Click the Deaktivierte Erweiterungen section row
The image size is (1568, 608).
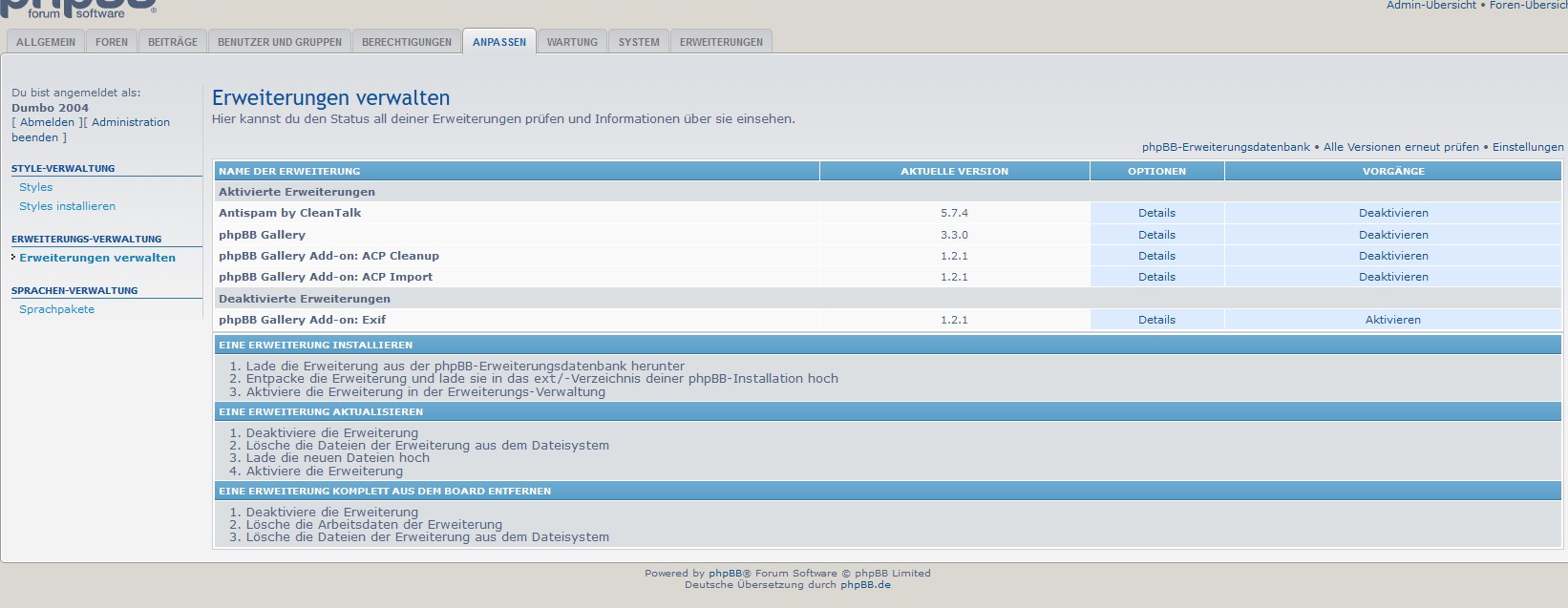(x=888, y=299)
